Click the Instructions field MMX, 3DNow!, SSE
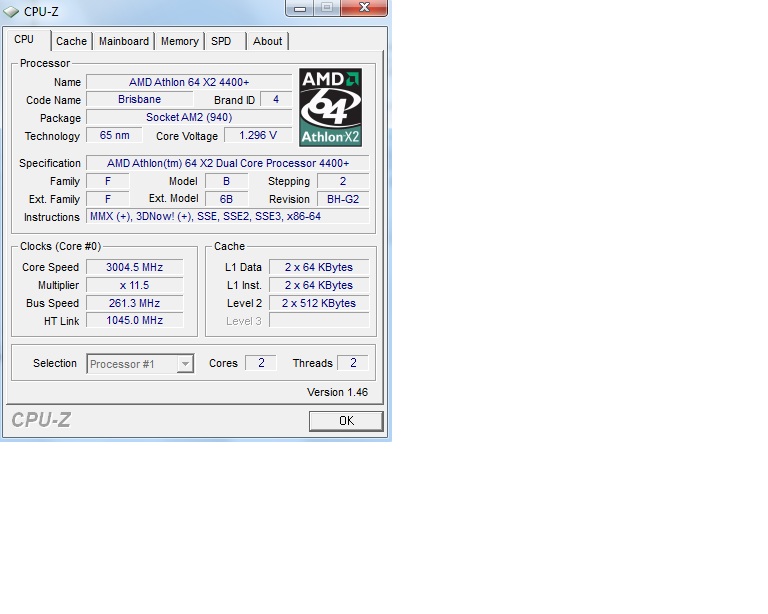The height and width of the screenshot is (614, 768). tap(228, 216)
